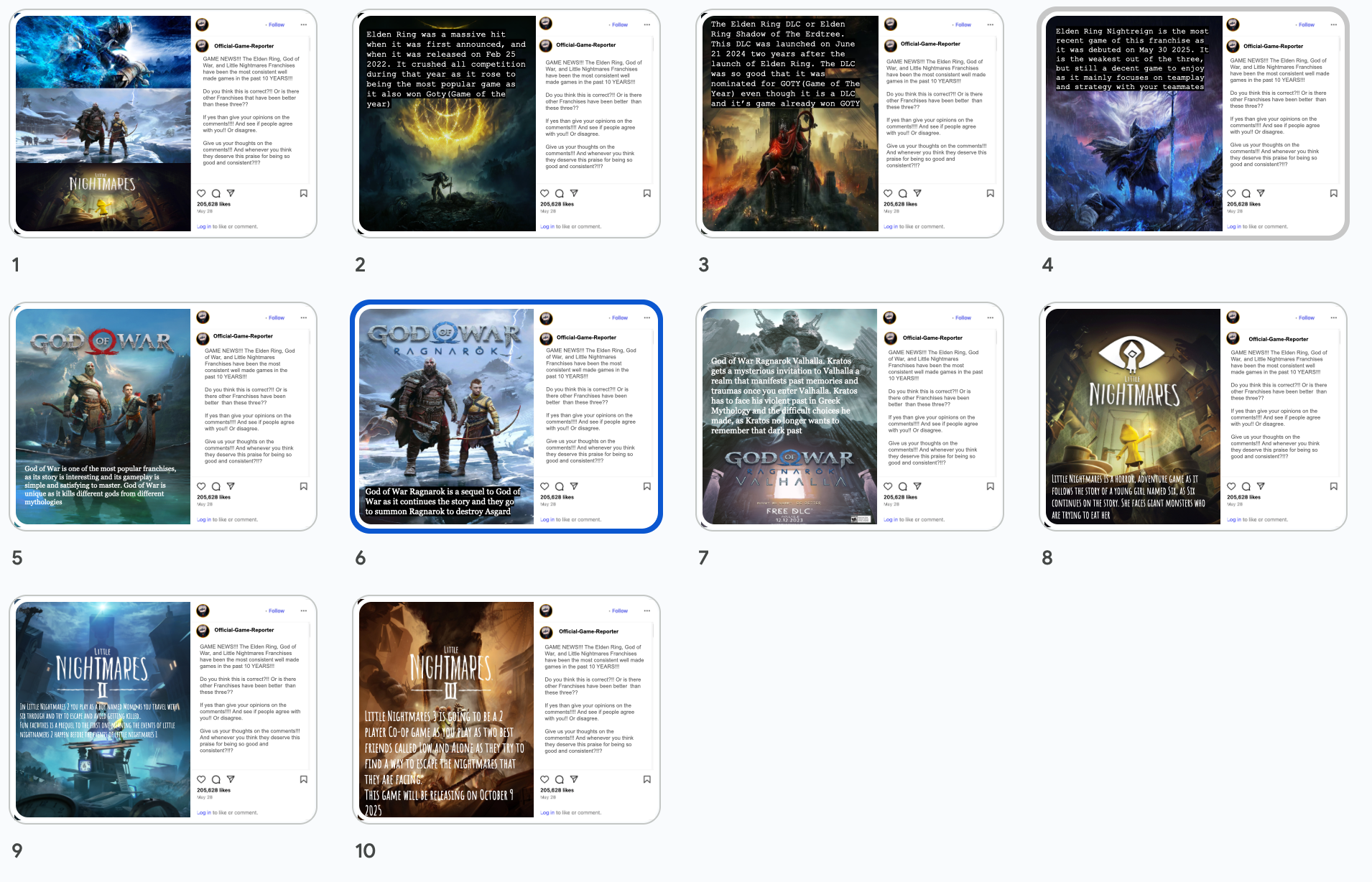Click the bookmark icon on slide 9
Viewport: 1372px width, 882px height.
pyautogui.click(x=303, y=779)
